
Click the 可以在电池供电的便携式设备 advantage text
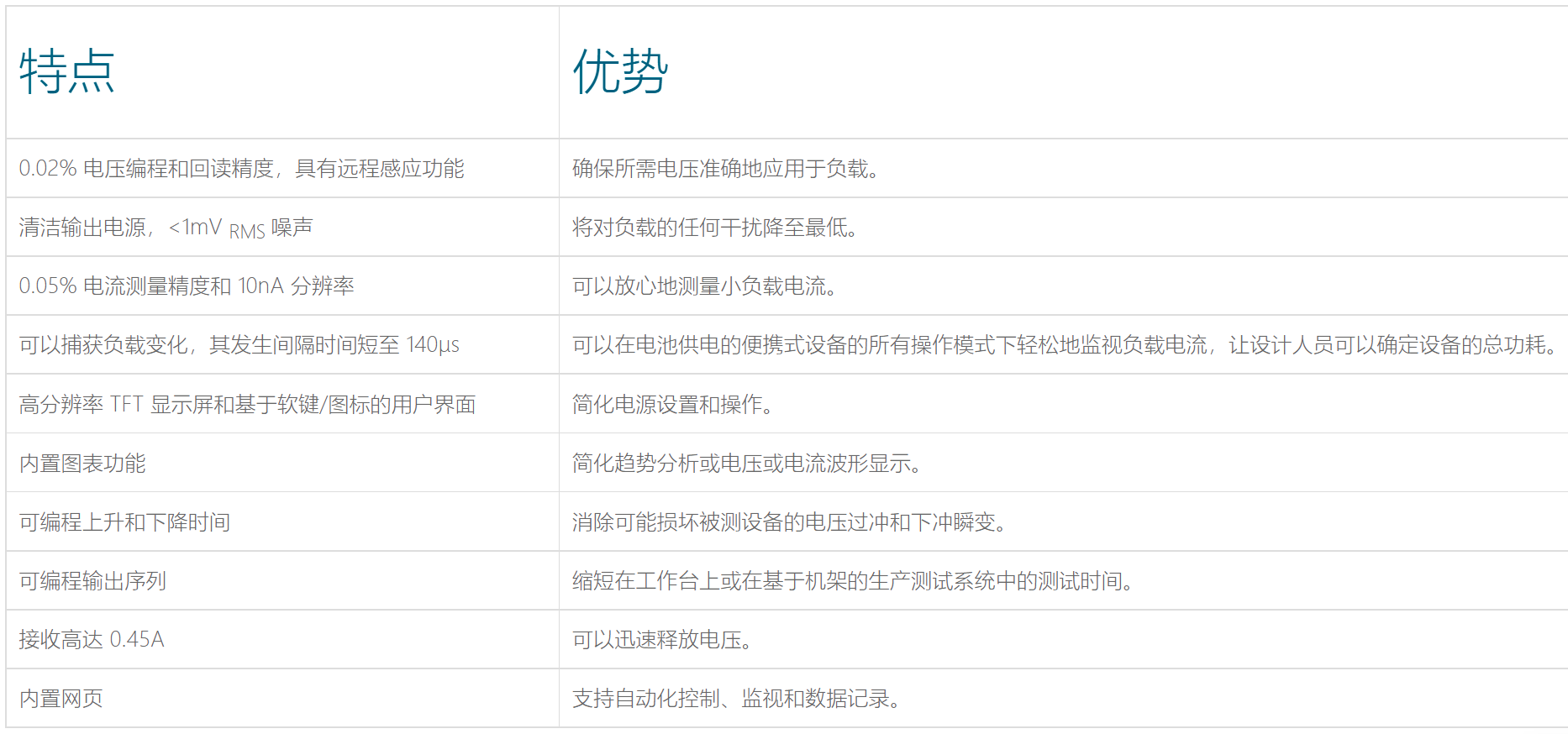point(1064,345)
